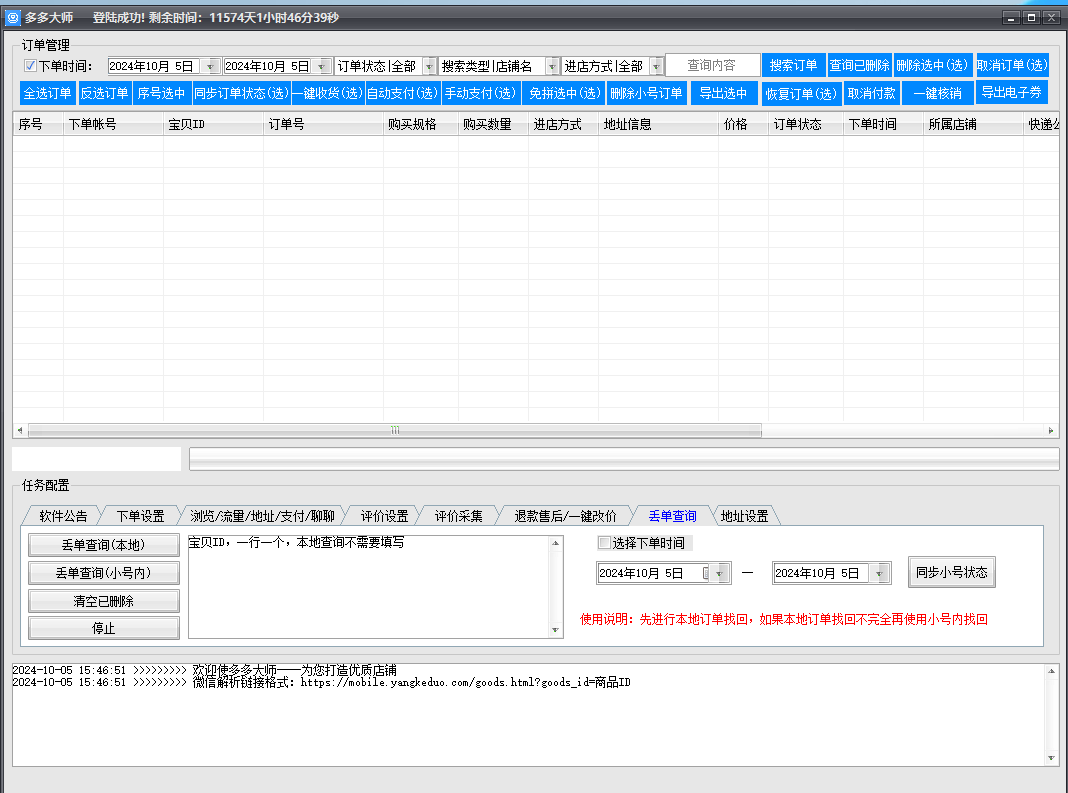Expand the 搜索类型 店铺名 dropdown
This screenshot has height=793, width=1068.
click(x=552, y=66)
